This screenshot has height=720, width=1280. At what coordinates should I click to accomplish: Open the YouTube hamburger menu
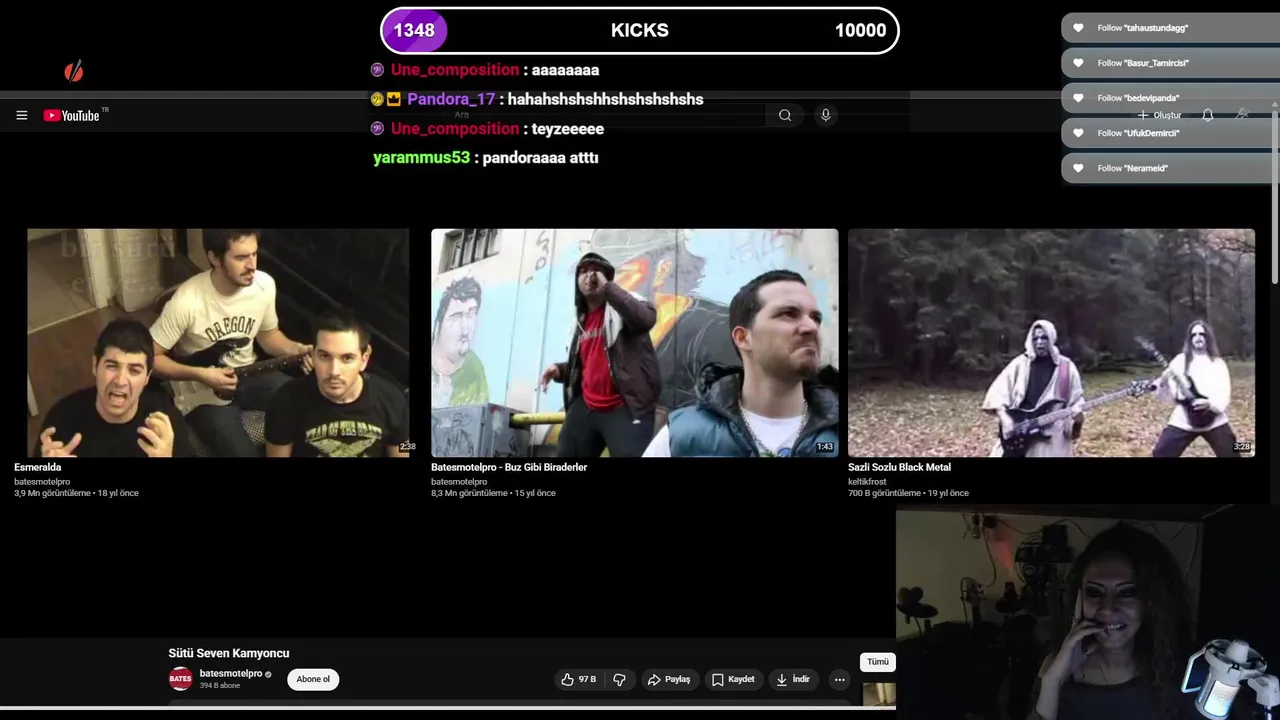(x=21, y=115)
